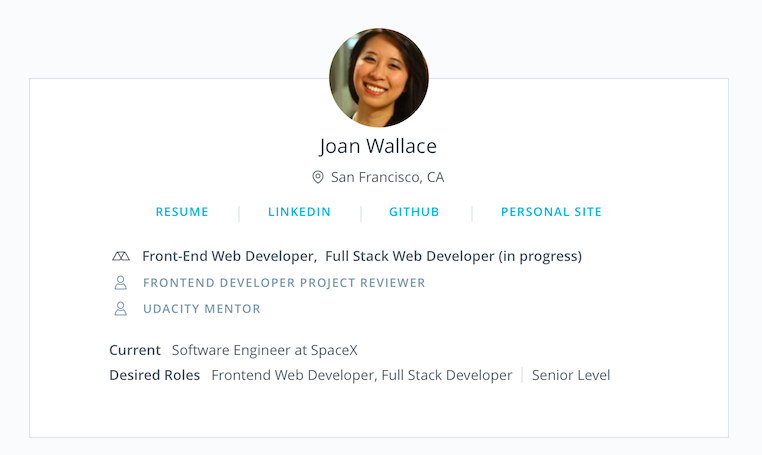Click the Desired Roles label
762x455 pixels.
coord(154,375)
